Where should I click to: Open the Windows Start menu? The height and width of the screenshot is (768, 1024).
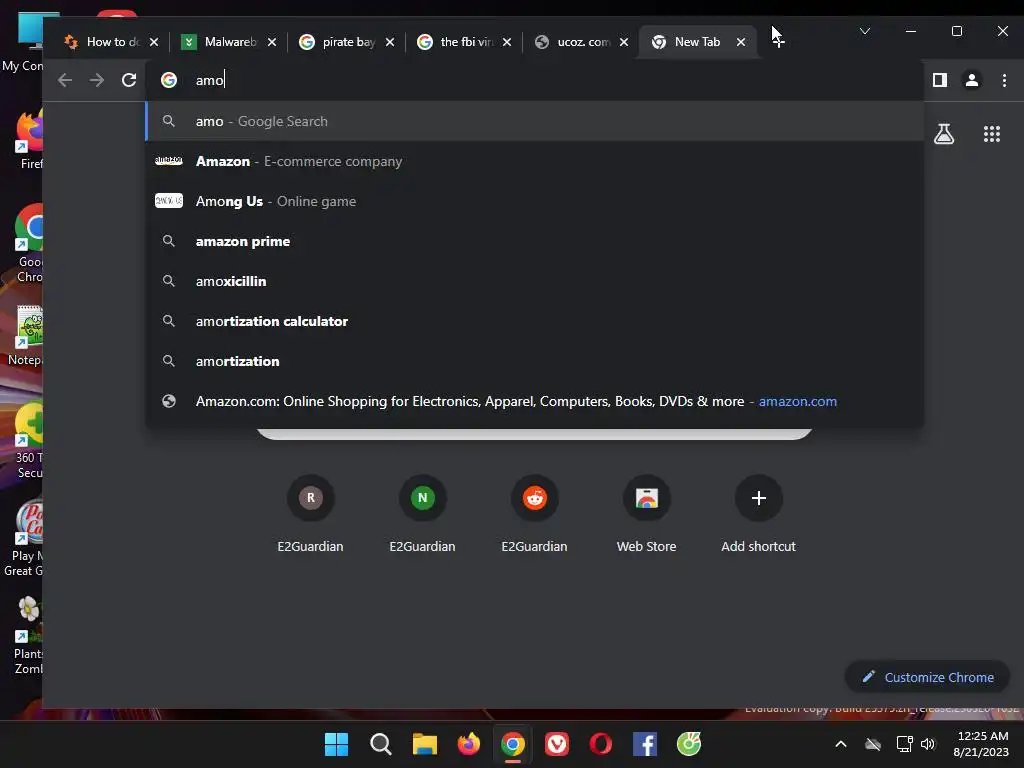point(336,744)
